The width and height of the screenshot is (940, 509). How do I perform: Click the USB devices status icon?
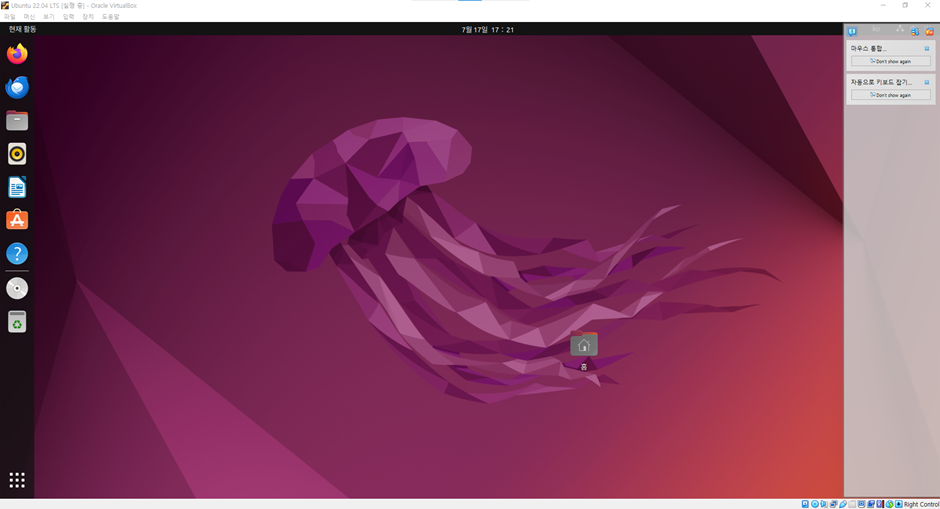843,504
